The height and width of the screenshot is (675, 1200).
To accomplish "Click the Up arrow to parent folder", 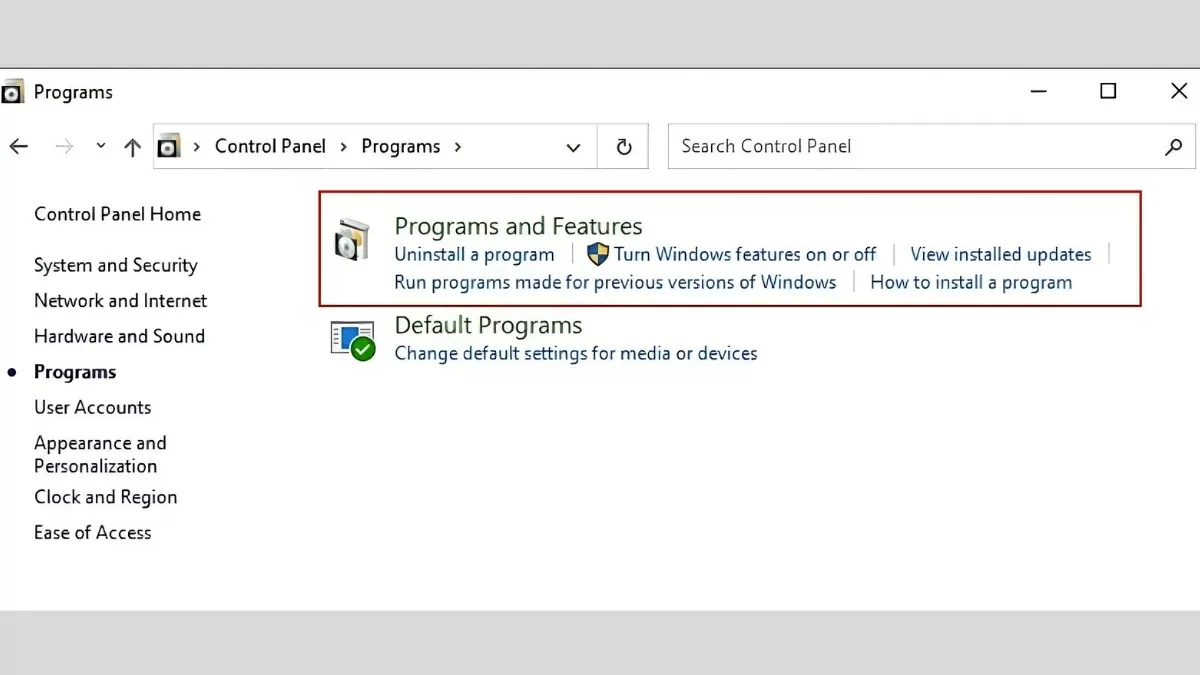I will (x=132, y=147).
